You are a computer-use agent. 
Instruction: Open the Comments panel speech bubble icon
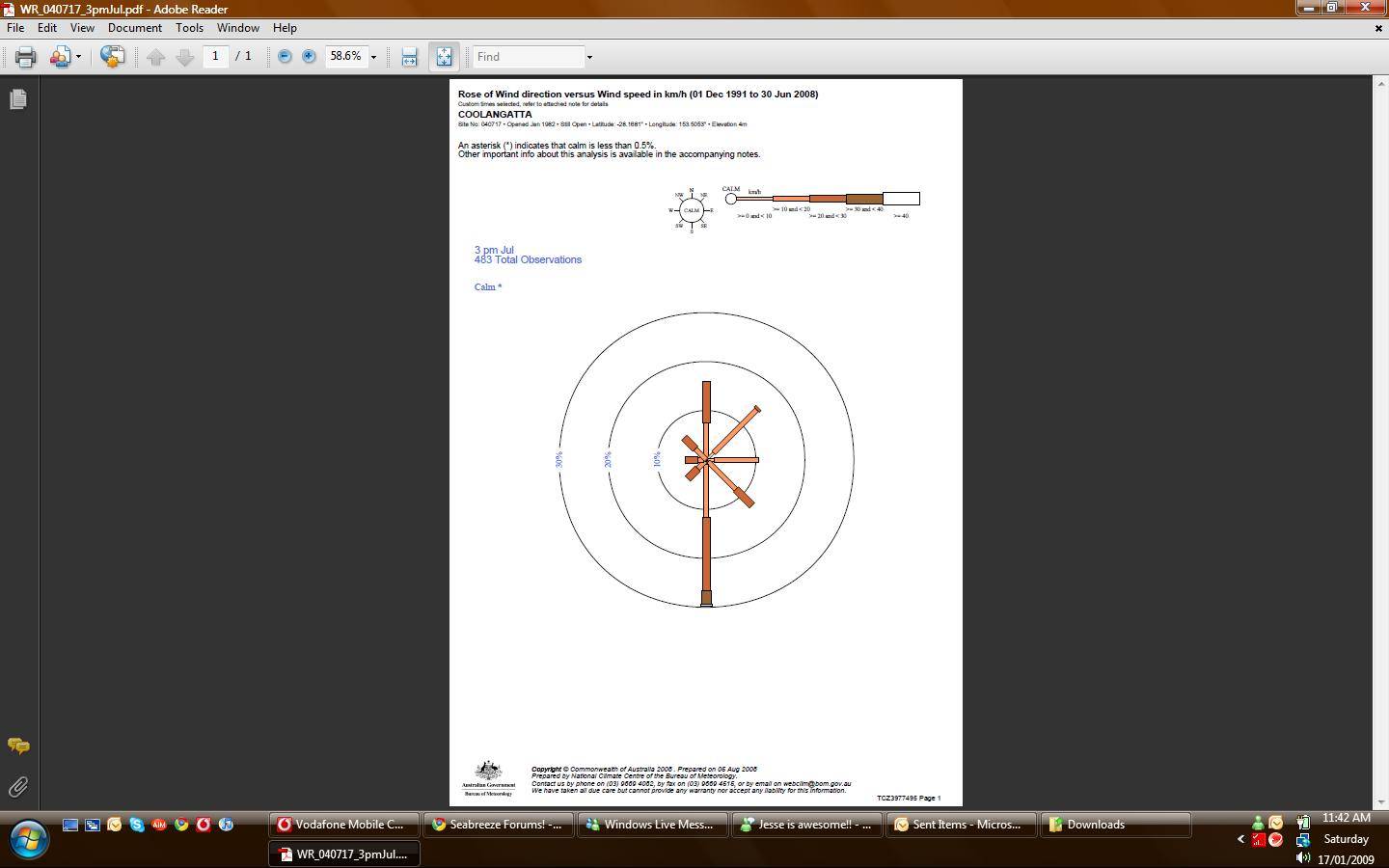click(x=17, y=746)
